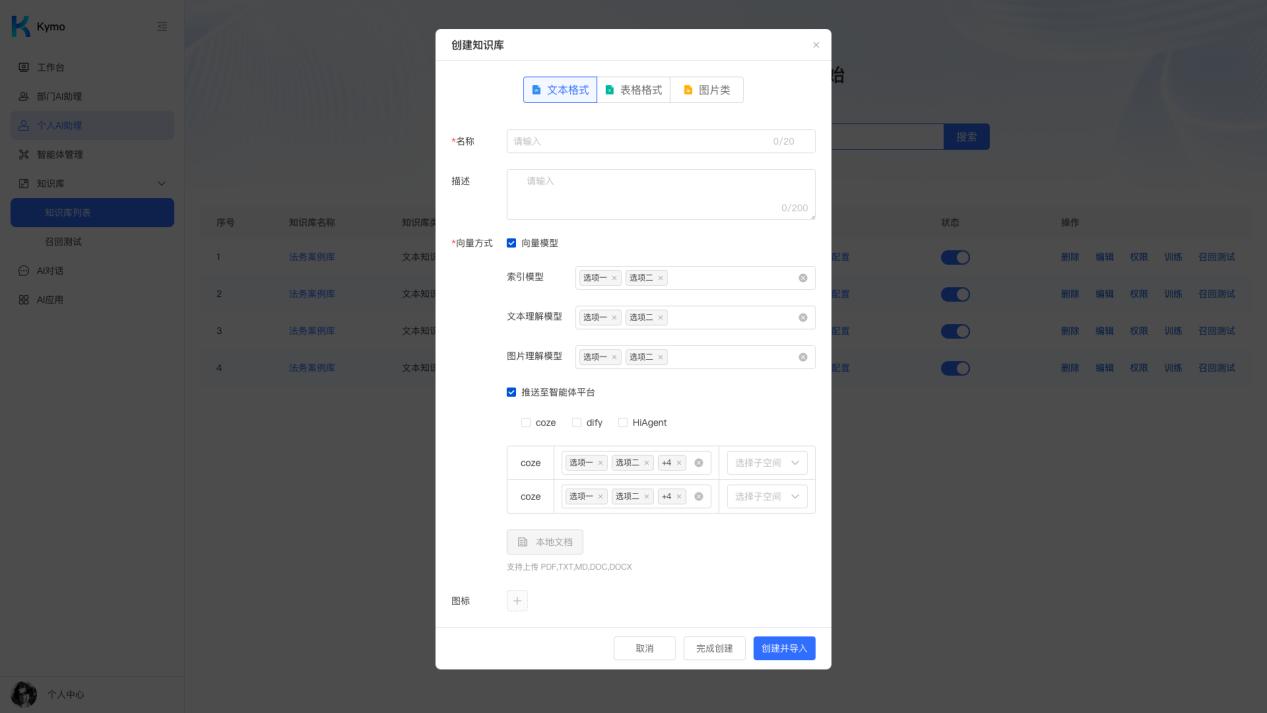1267x713 pixels.
Task: Click the user avatar at bottom left
Action: tap(24, 694)
